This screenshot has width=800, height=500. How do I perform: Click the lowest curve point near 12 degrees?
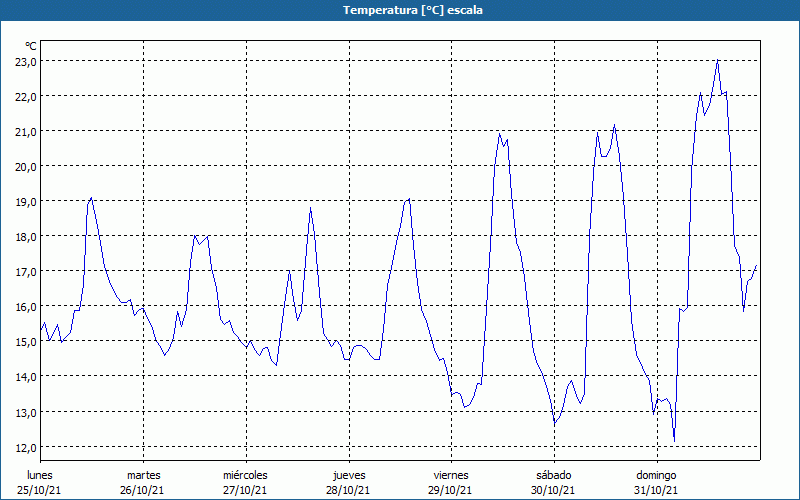pos(674,441)
